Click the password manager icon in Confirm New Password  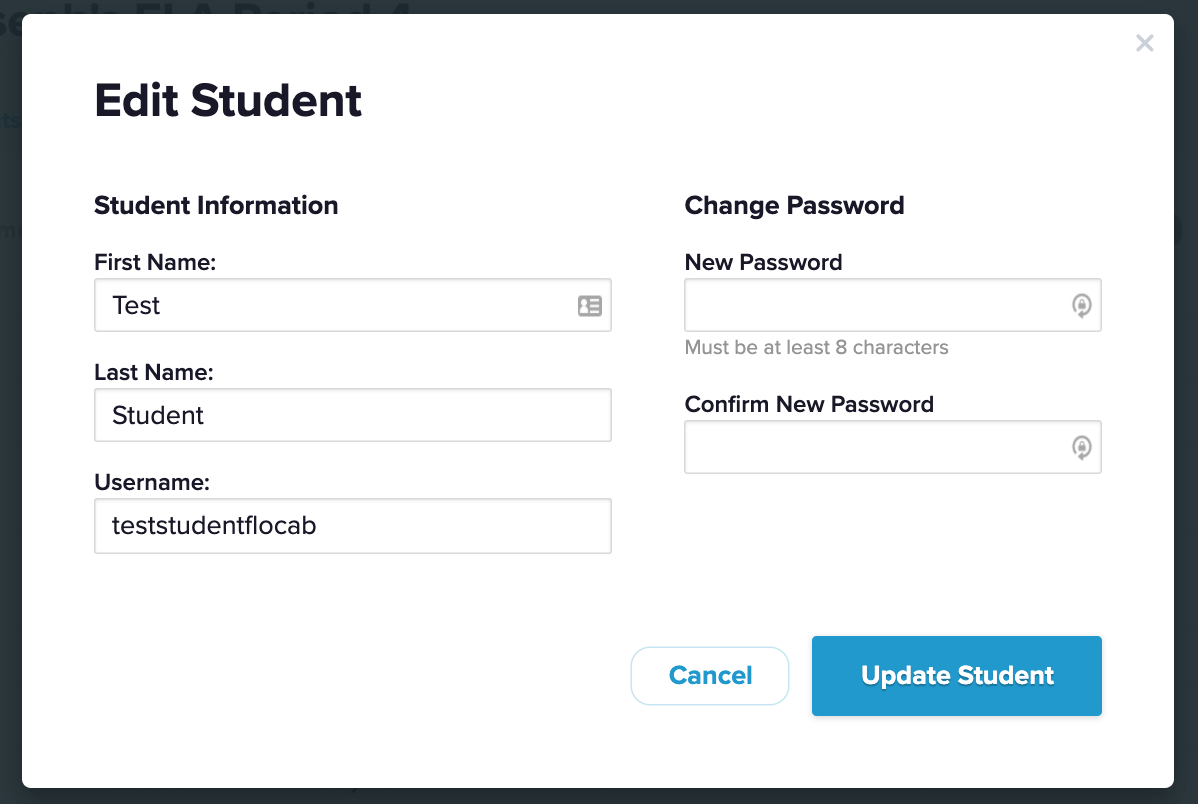click(1081, 448)
